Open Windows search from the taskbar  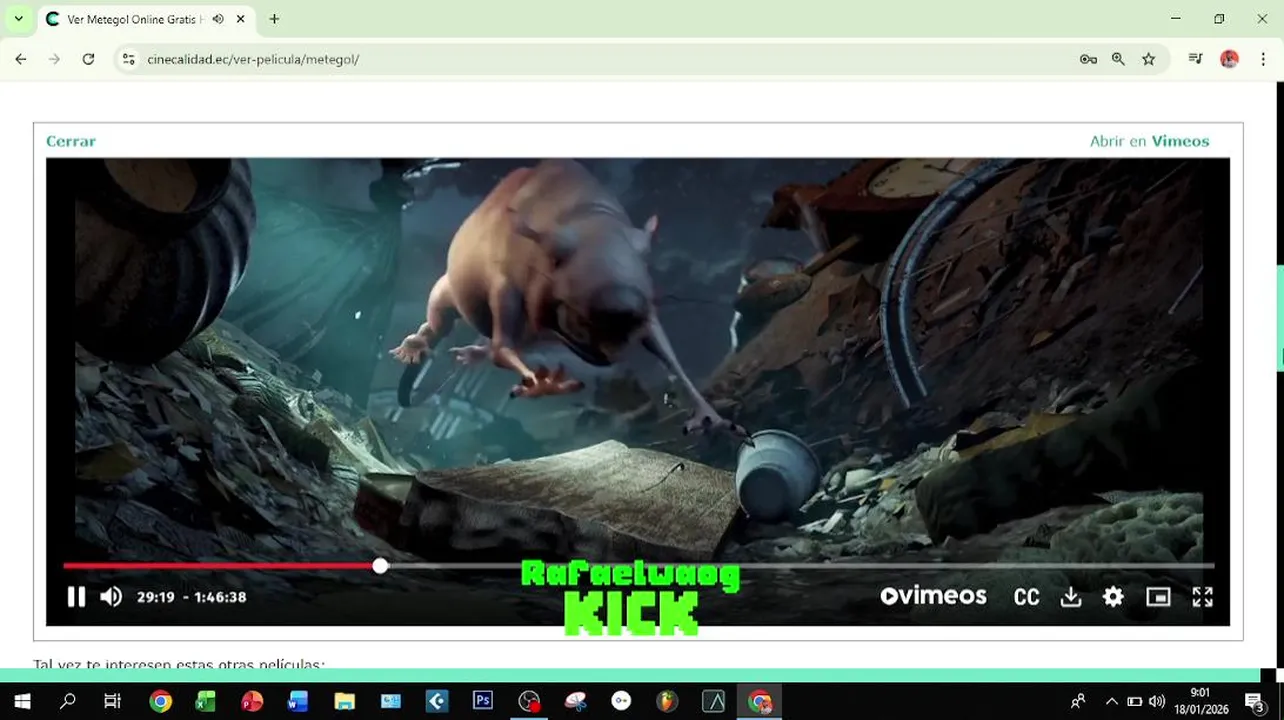pos(68,701)
